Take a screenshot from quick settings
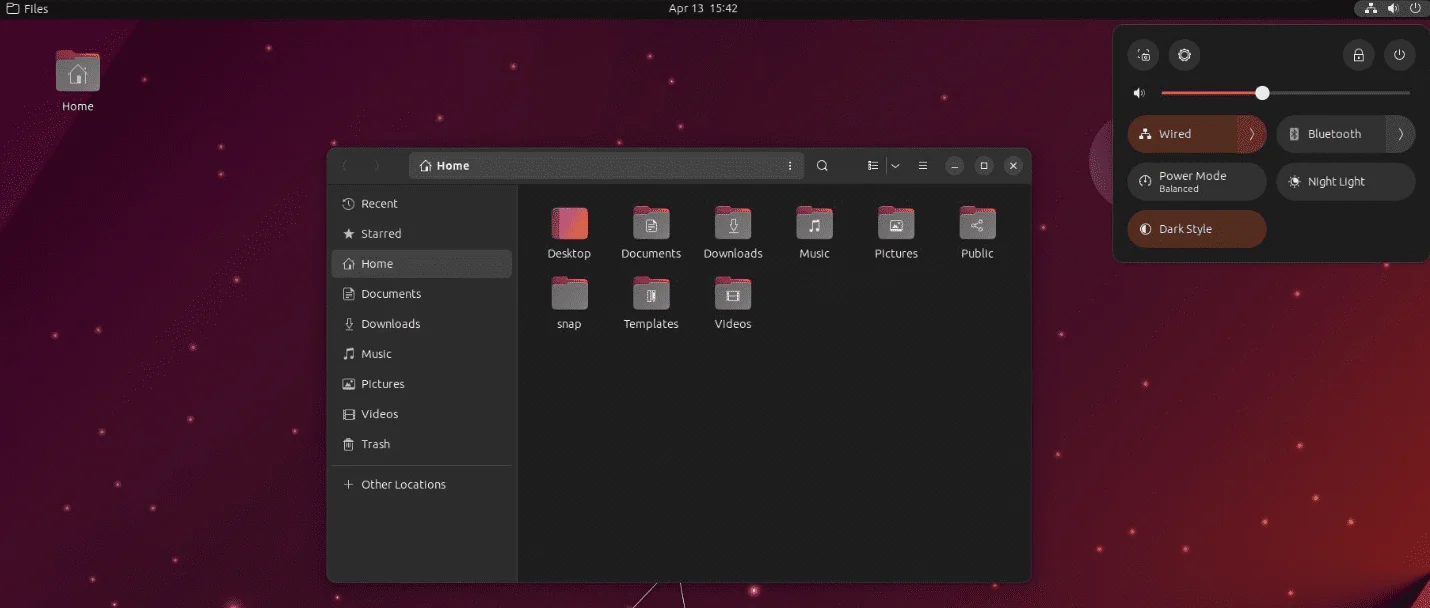Screen dimensions: 1430x608 click(1144, 55)
